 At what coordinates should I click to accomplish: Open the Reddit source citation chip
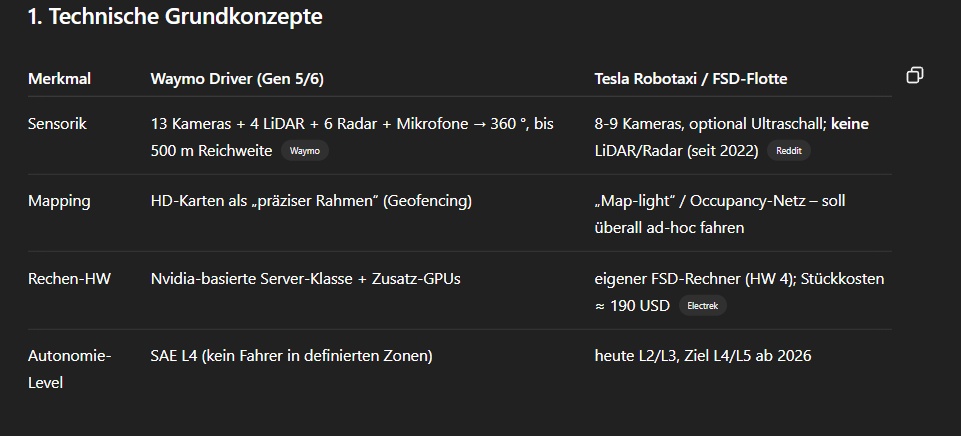click(x=789, y=151)
